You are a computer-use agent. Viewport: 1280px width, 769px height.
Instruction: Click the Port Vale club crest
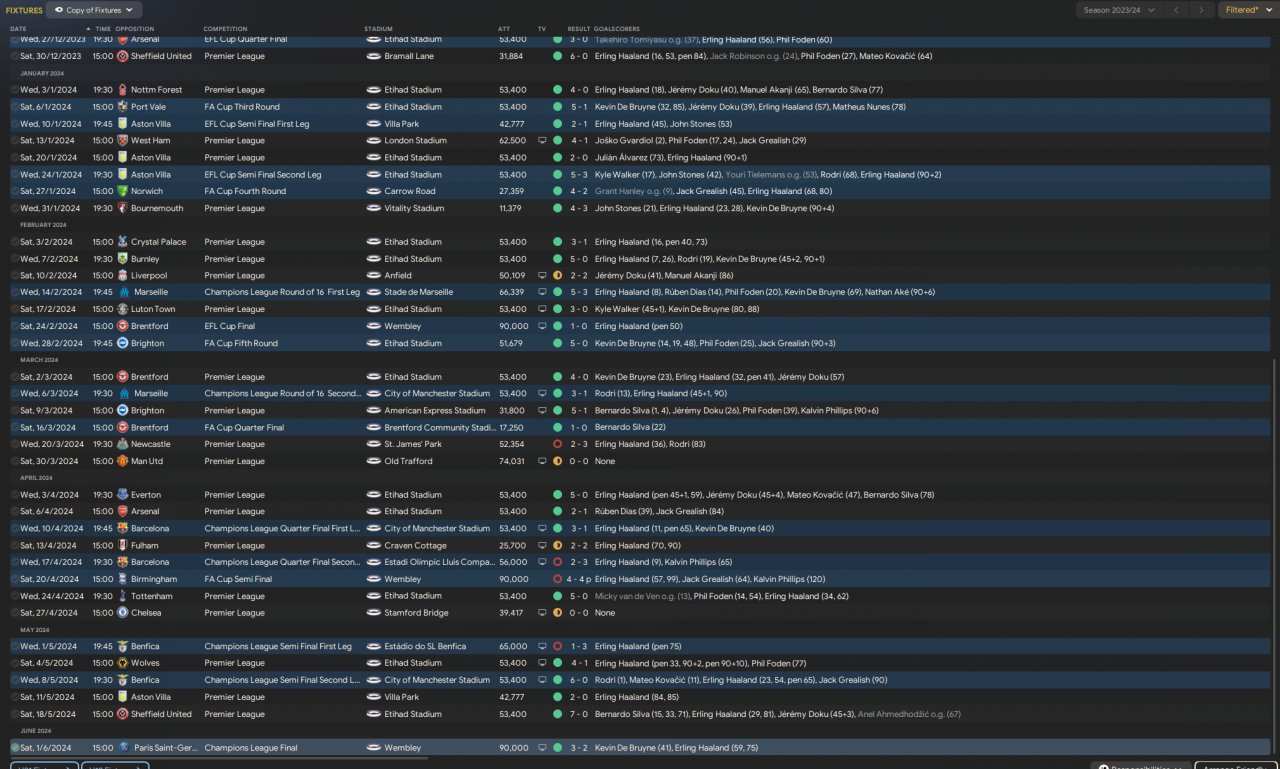click(123, 107)
